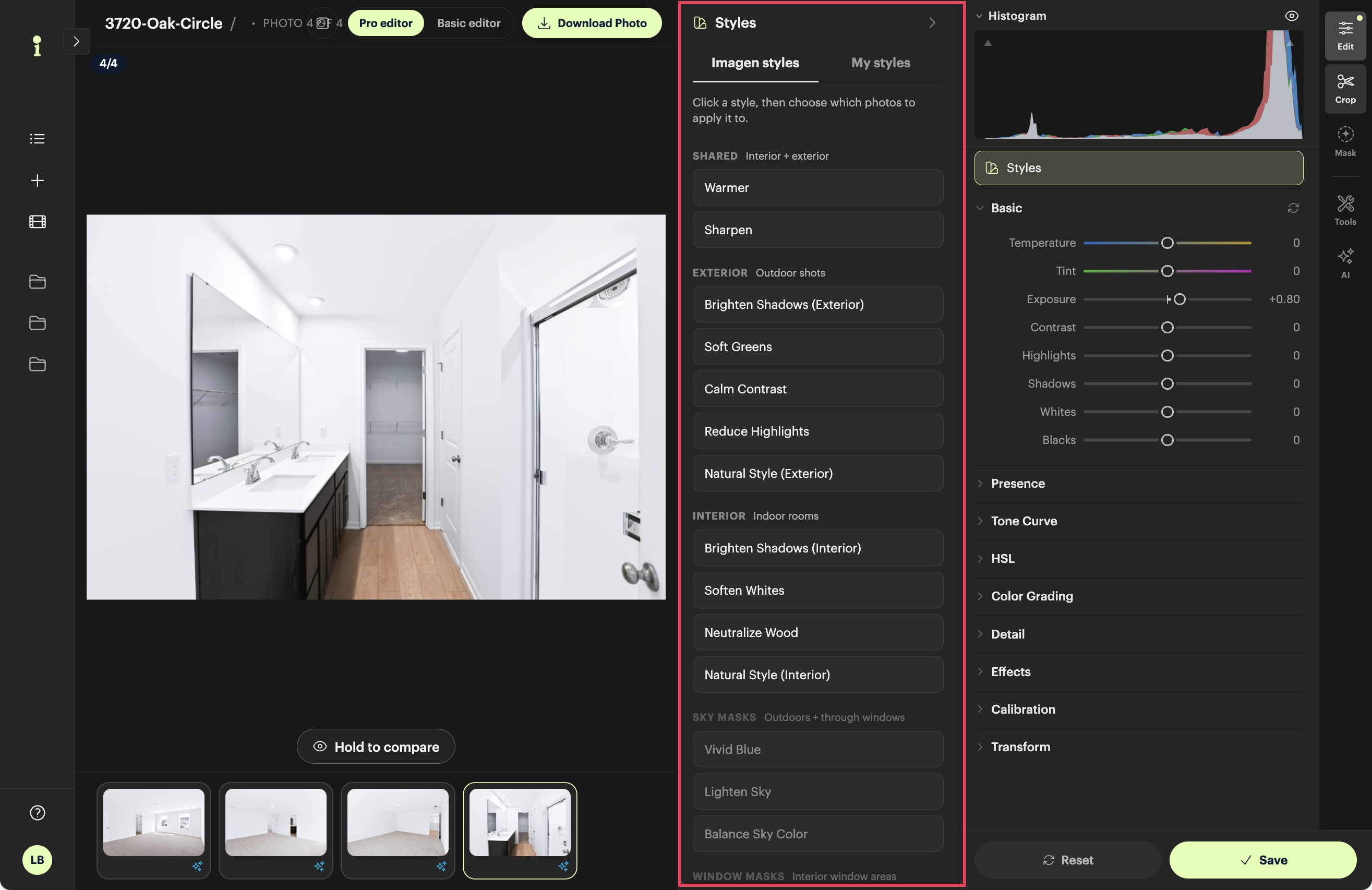
Task: Open the Crop tool
Action: [x=1345, y=88]
